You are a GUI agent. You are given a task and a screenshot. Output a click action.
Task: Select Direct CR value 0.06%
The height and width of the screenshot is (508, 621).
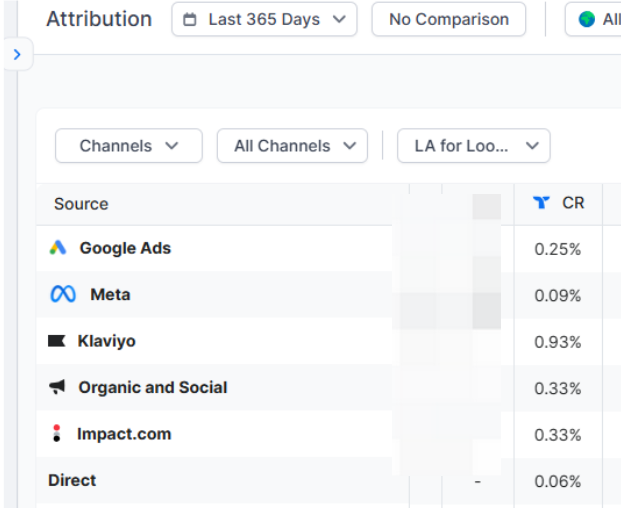coord(558,481)
